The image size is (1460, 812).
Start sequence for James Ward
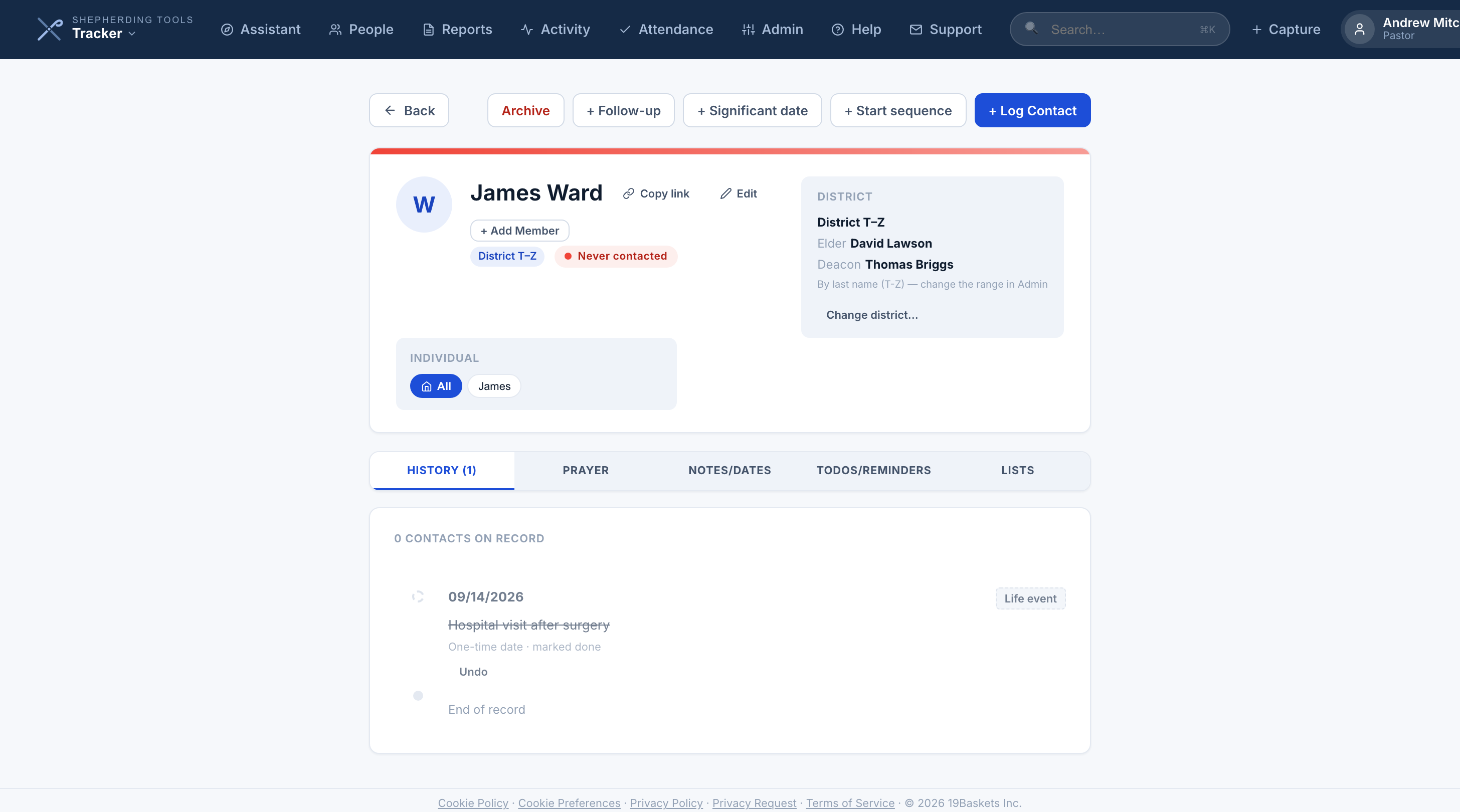(x=898, y=110)
